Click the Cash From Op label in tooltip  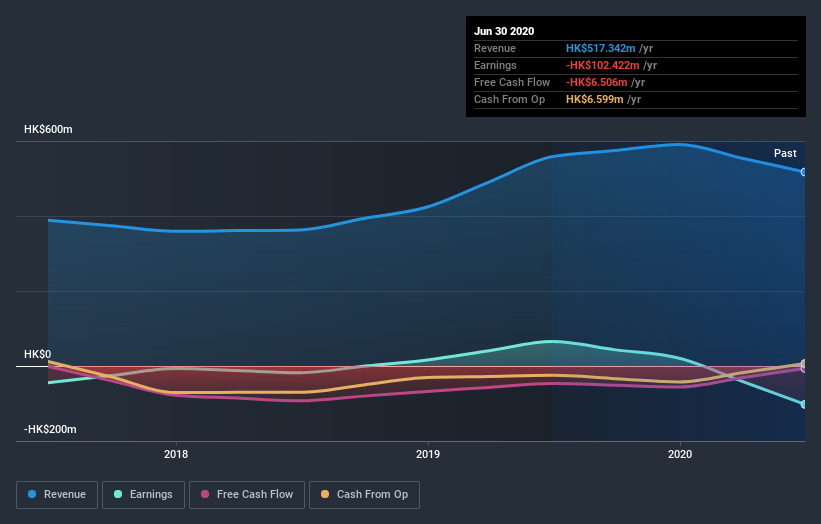[509, 99]
